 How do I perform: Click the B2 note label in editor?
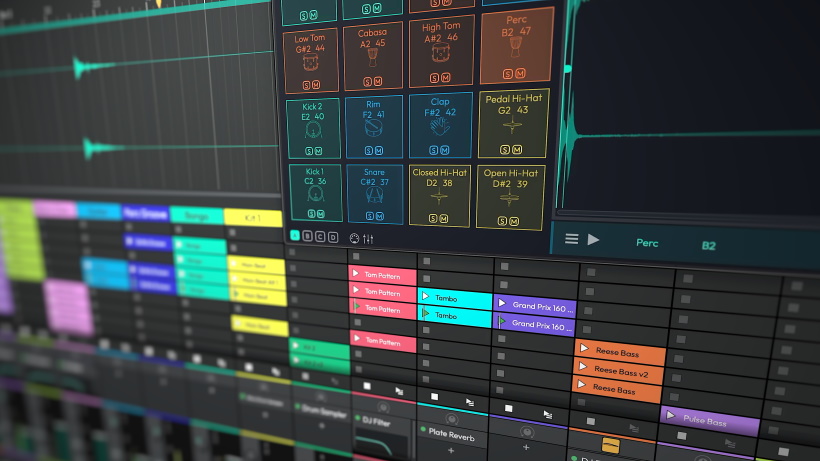click(708, 246)
